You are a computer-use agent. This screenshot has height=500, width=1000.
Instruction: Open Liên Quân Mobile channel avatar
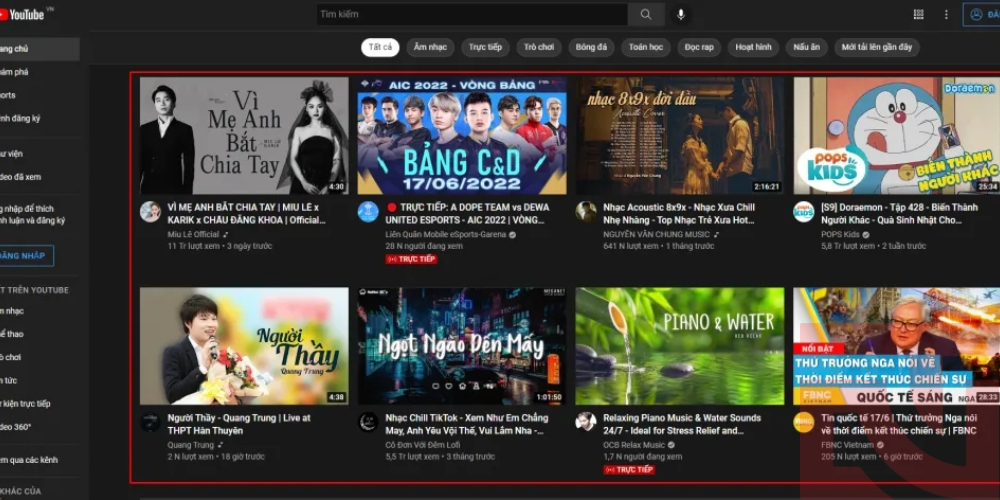coord(368,212)
